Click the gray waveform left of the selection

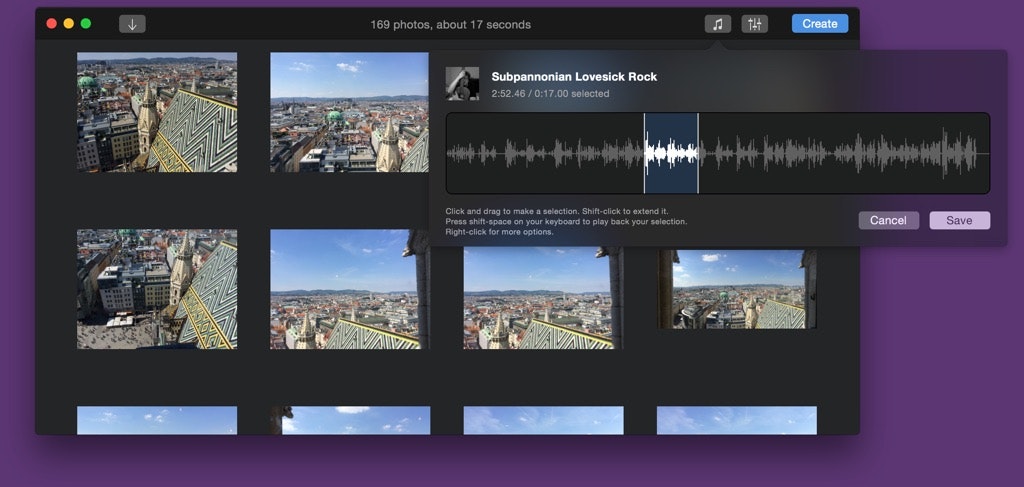pyautogui.click(x=545, y=153)
